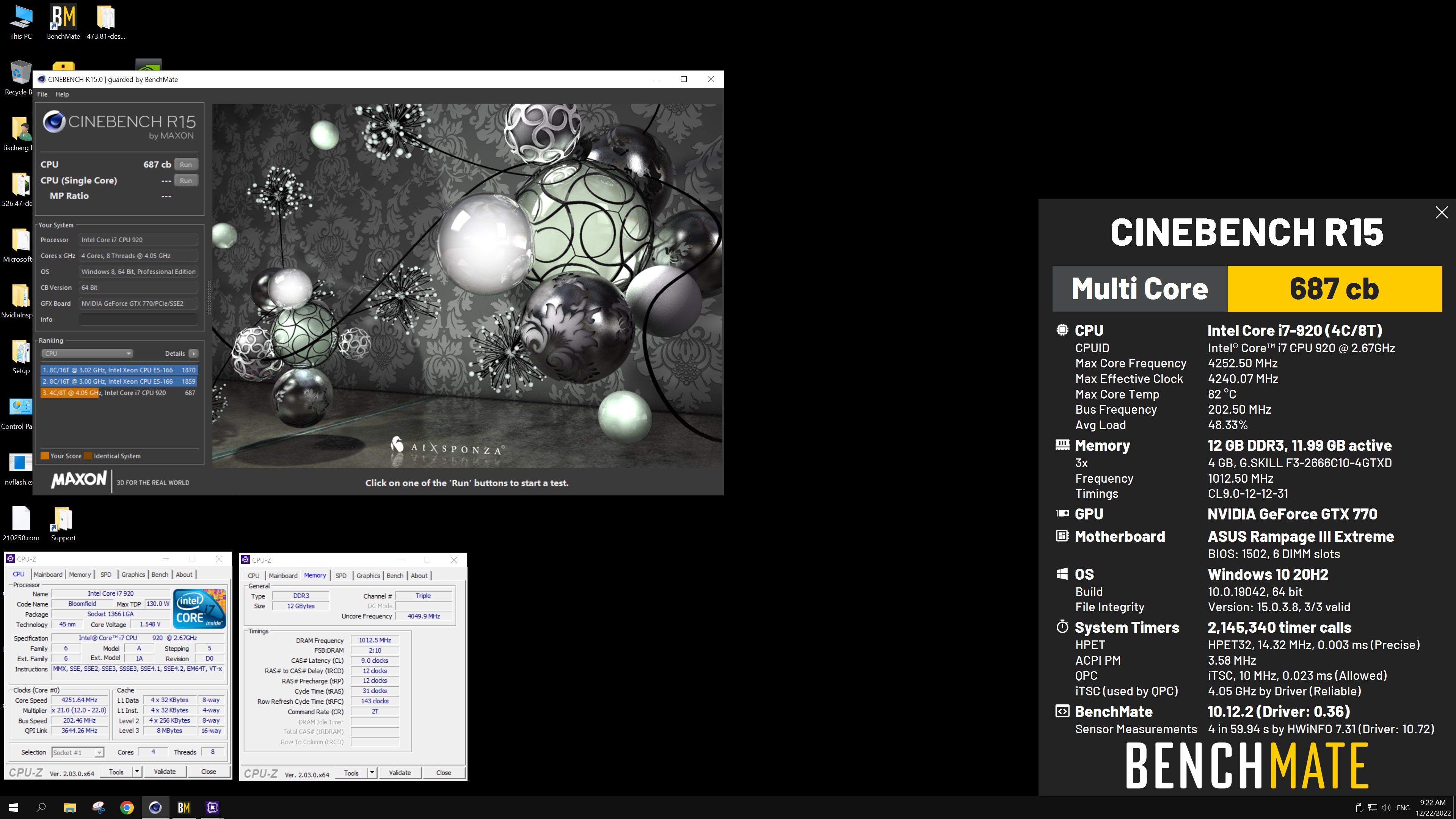Open the volume control in the system tray
The image size is (1456, 819).
[1386, 808]
